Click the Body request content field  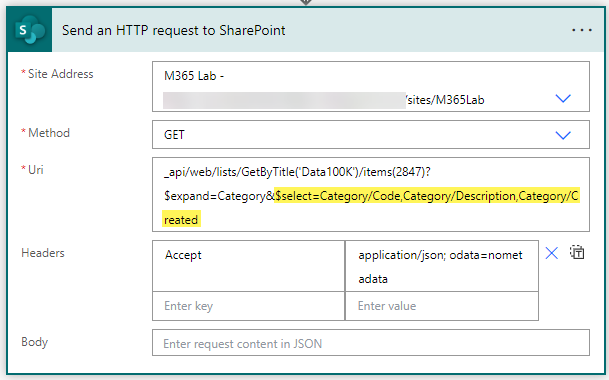(x=371, y=343)
